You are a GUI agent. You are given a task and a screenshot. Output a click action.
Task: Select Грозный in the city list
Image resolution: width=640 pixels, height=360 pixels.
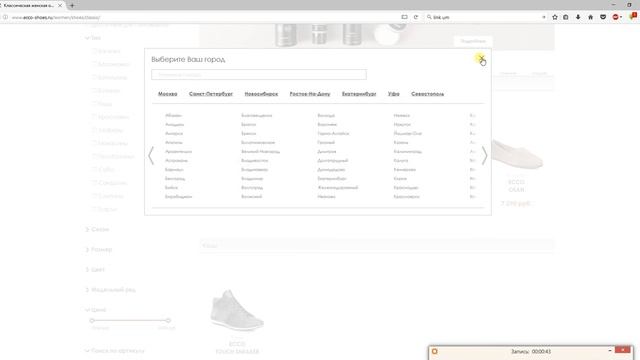tap(326, 142)
